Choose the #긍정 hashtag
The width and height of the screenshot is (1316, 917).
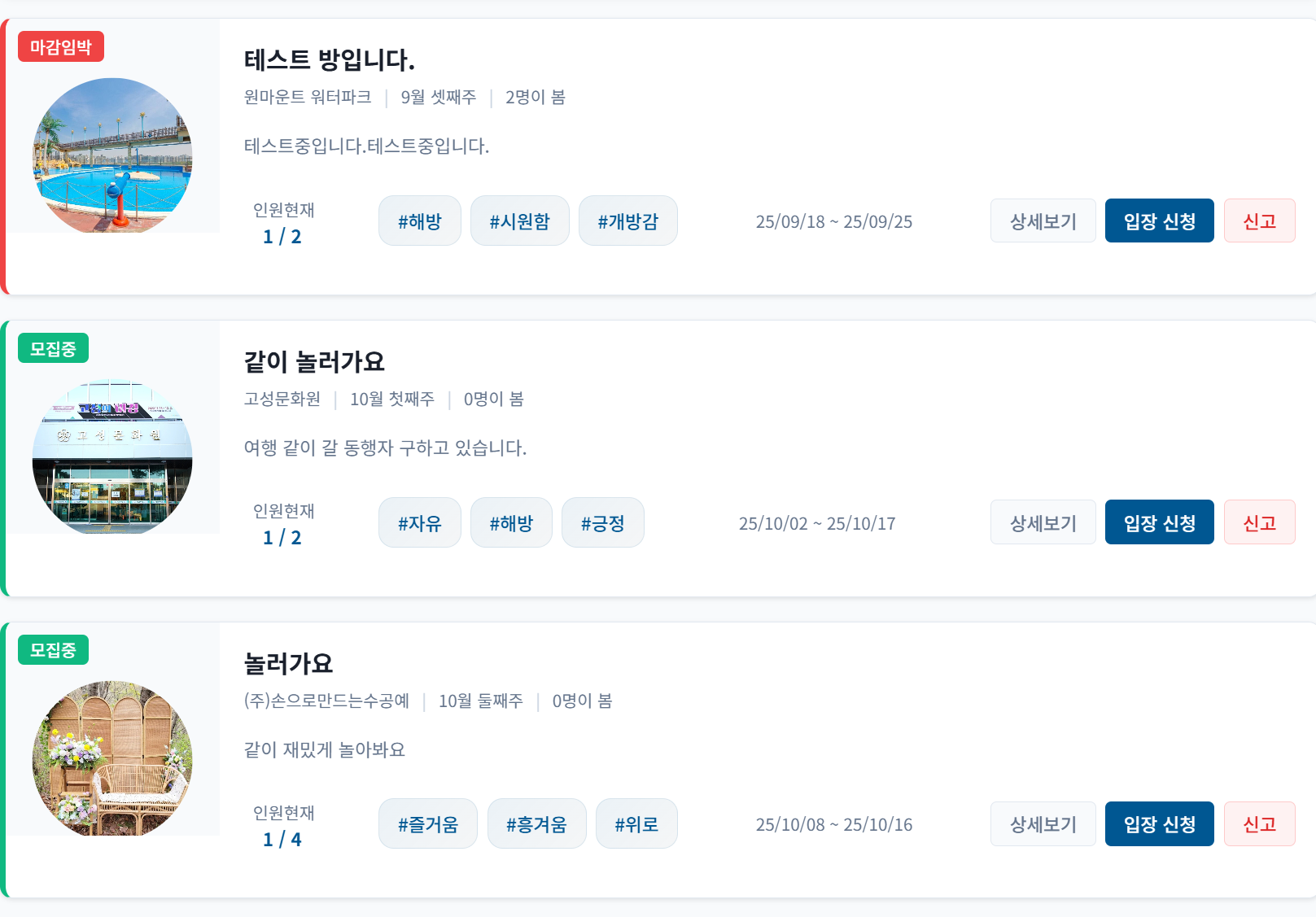[603, 522]
